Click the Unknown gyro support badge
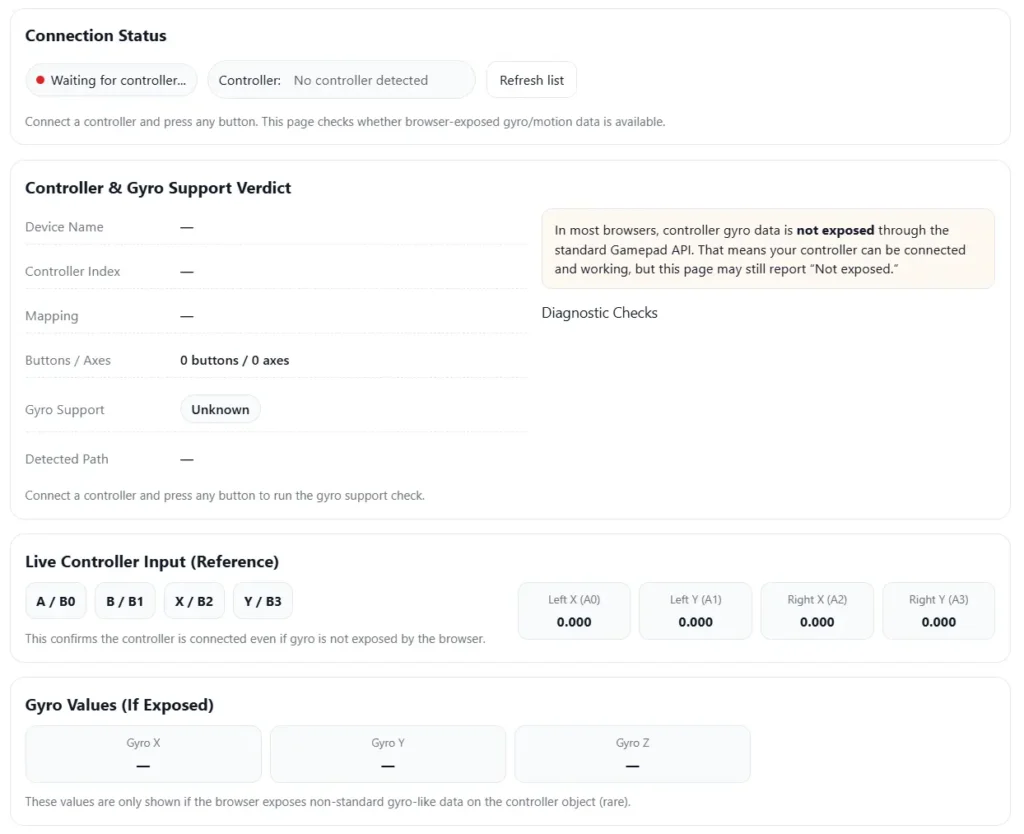The width and height of the screenshot is (1024, 834). point(220,409)
